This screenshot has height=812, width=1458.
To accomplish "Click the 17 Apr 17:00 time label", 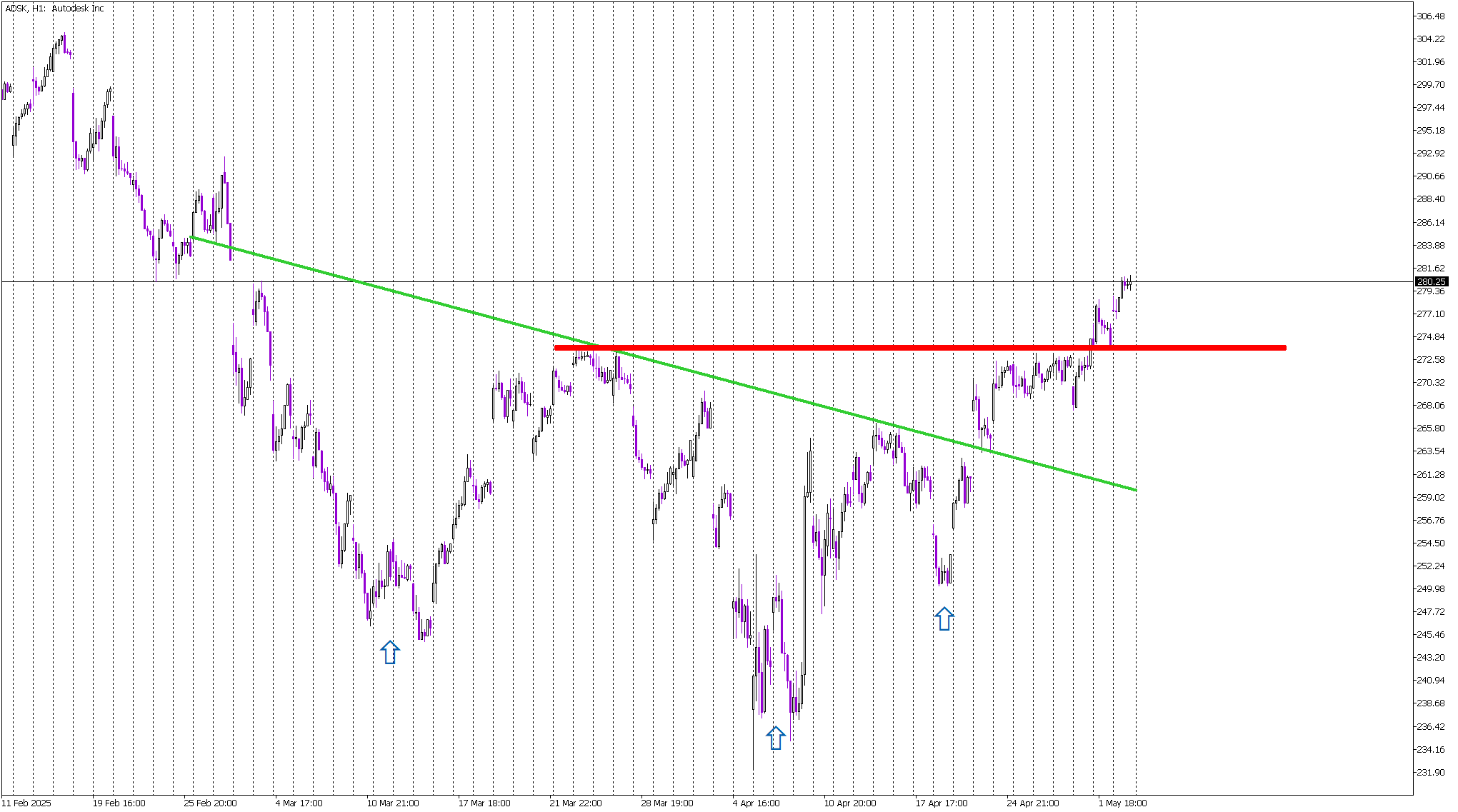I will pyautogui.click(x=942, y=803).
